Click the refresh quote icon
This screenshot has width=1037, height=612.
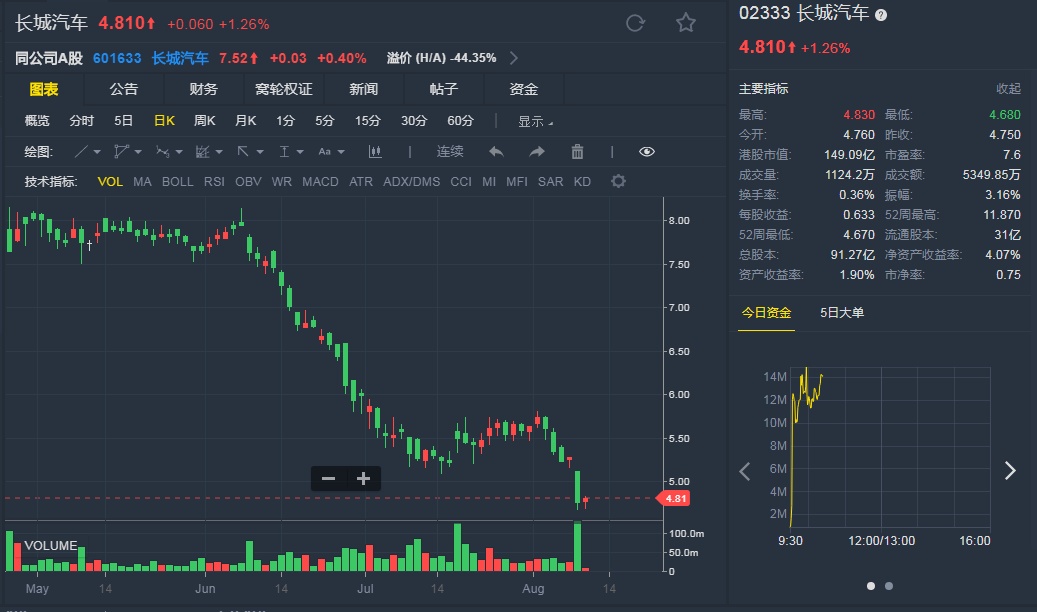[x=634, y=23]
